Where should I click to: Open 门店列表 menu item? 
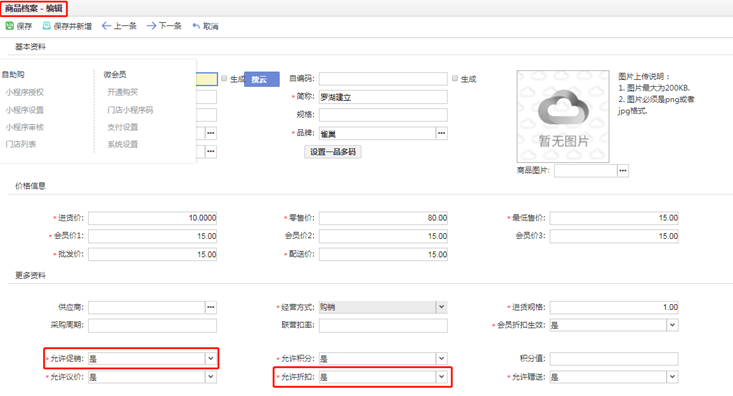pyautogui.click(x=21, y=144)
